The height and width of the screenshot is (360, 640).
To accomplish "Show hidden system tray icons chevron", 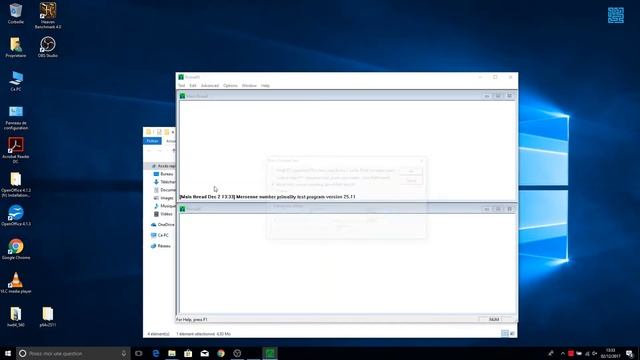I will point(562,353).
